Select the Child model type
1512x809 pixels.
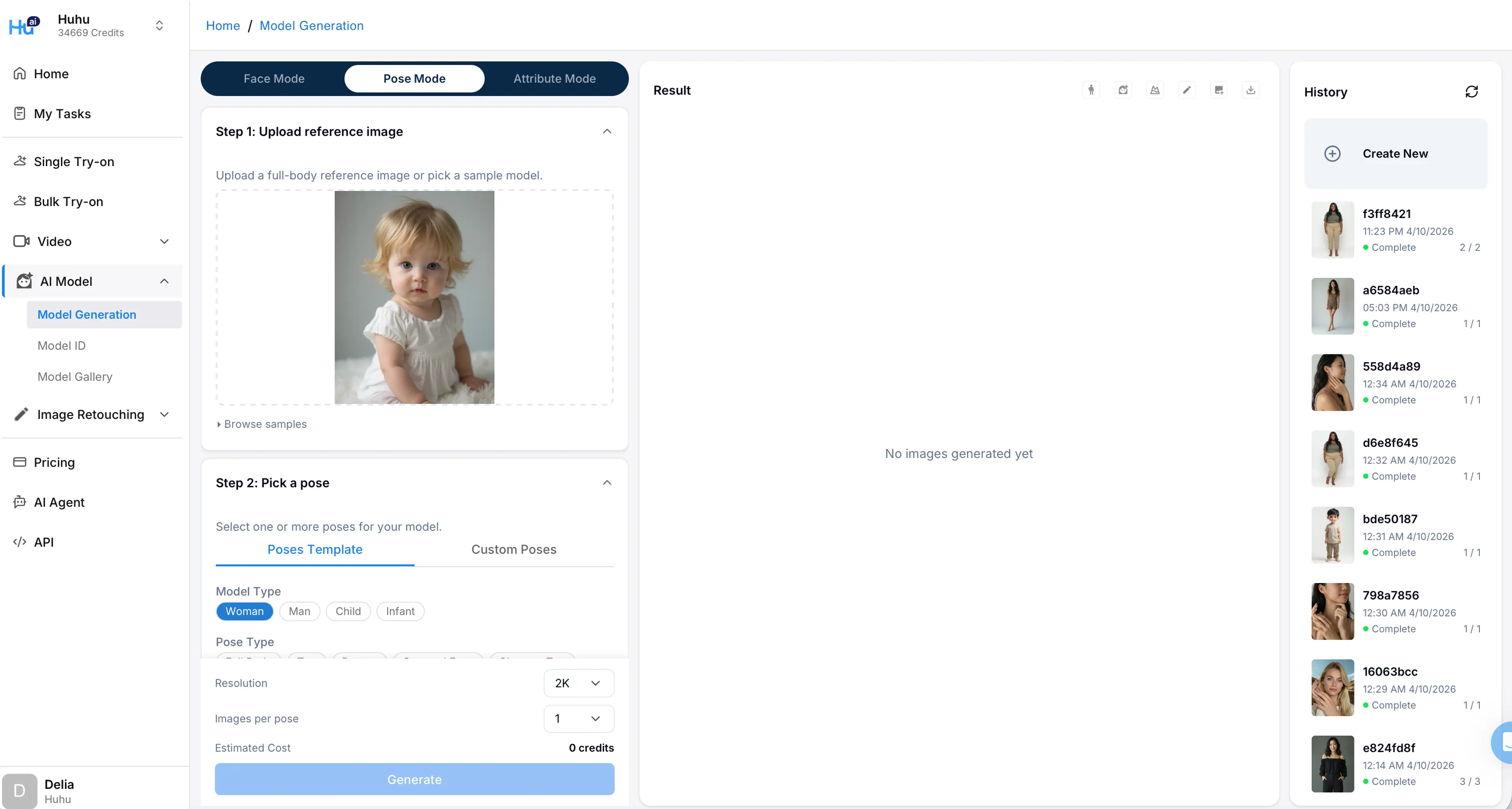pos(347,611)
